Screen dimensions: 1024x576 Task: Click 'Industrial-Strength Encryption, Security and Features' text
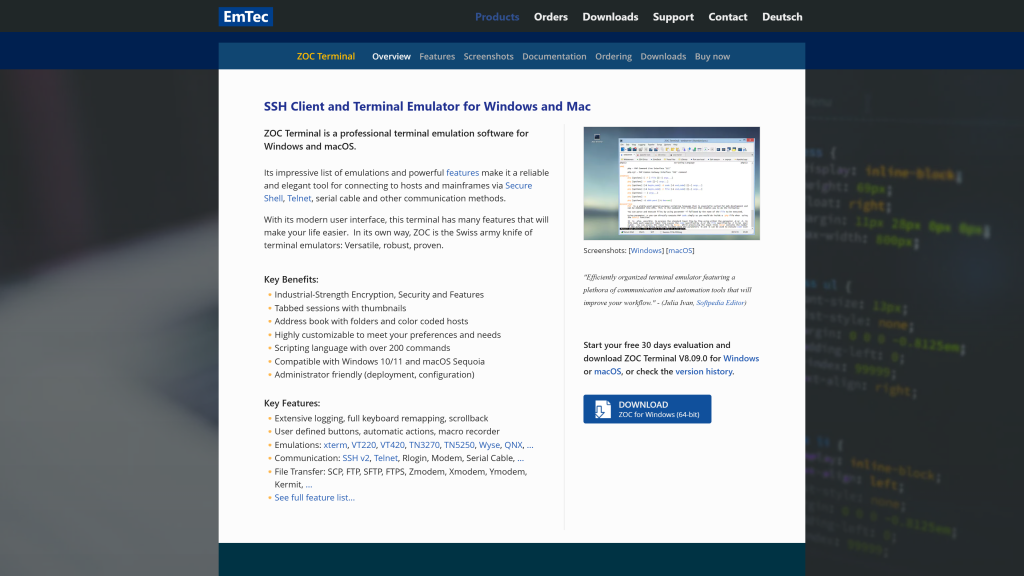(379, 295)
